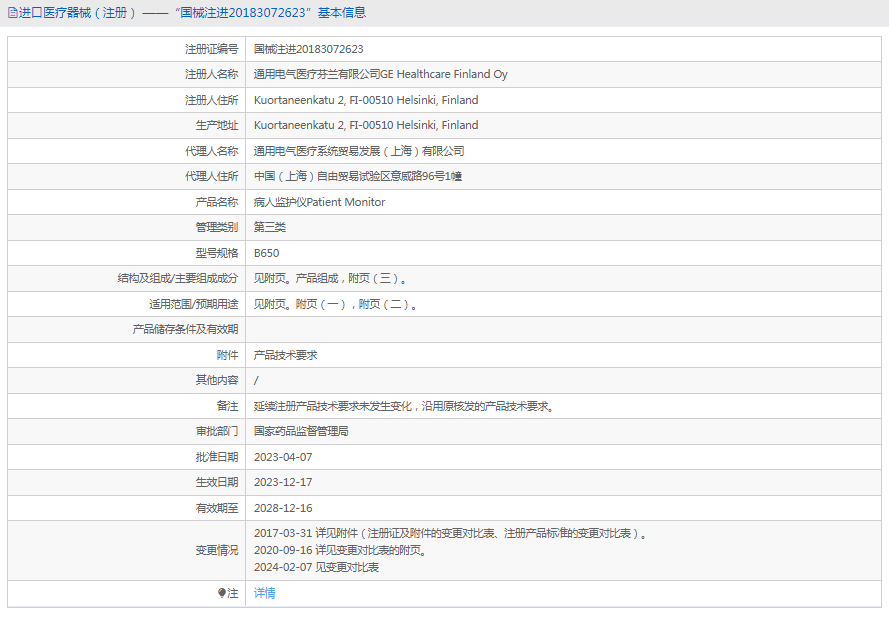Screen dimensions: 889x617
Task: Click the model specification value B650
Action: pyautogui.click(x=266, y=253)
